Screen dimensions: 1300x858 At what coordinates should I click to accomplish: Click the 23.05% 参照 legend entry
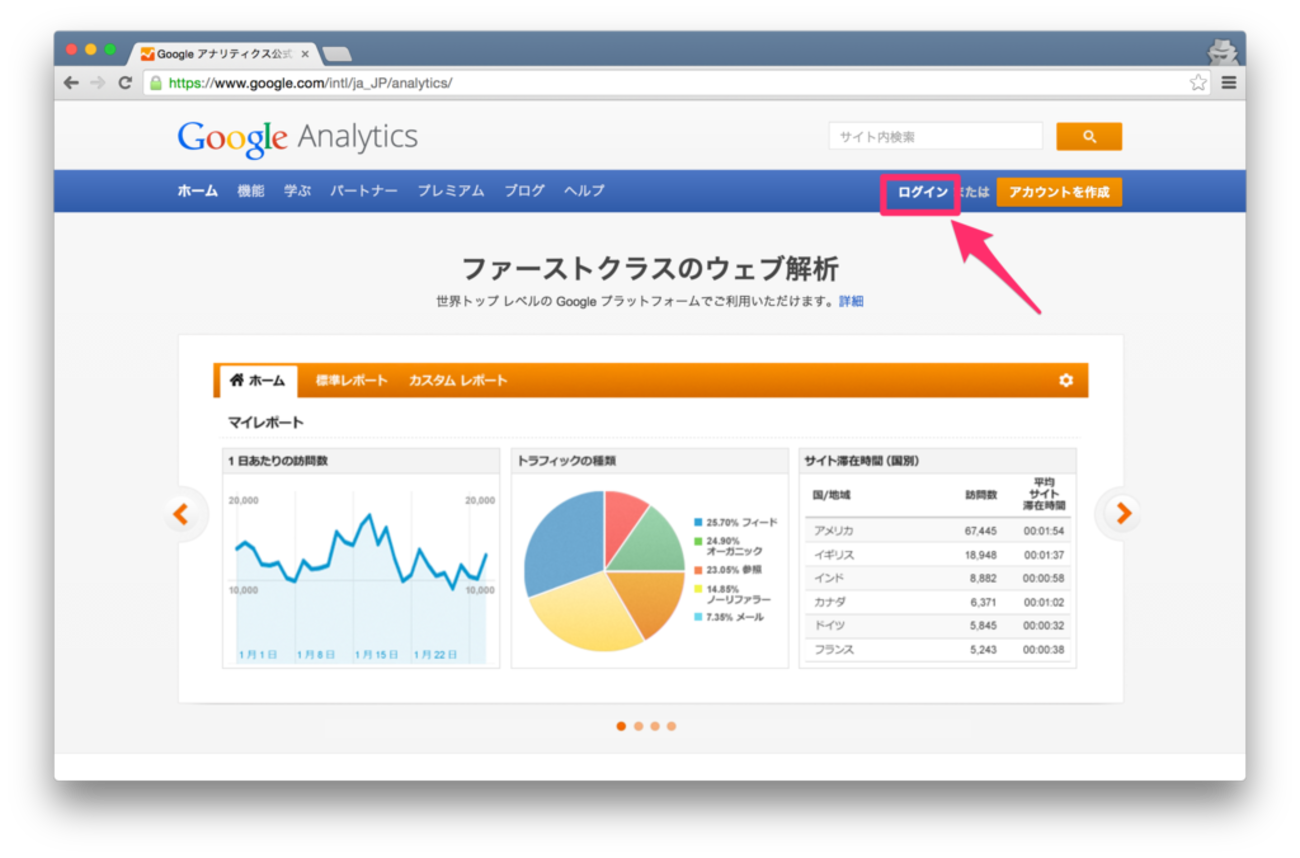point(727,570)
